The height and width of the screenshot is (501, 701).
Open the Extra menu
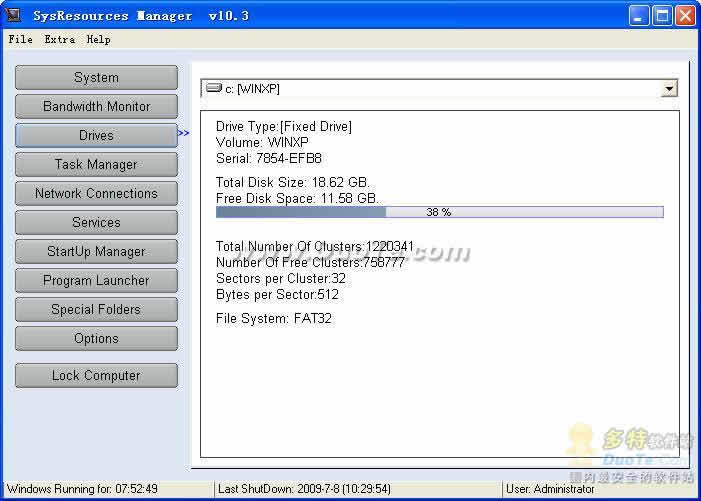click(59, 39)
